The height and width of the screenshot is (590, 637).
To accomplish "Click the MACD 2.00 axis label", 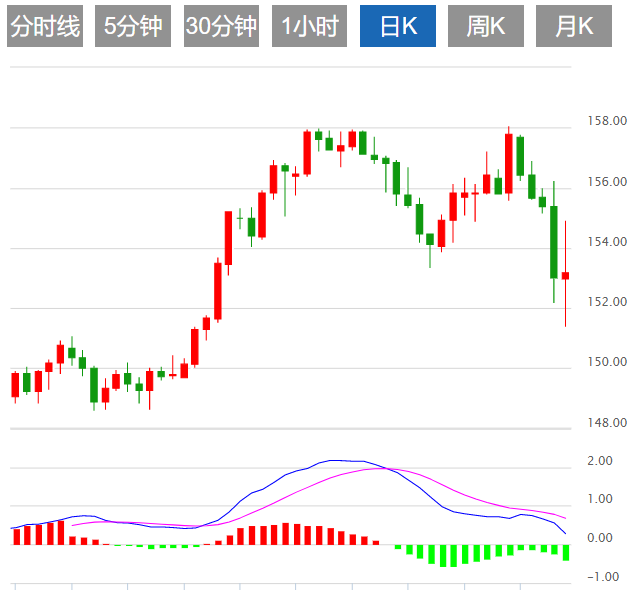I will (x=600, y=461).
